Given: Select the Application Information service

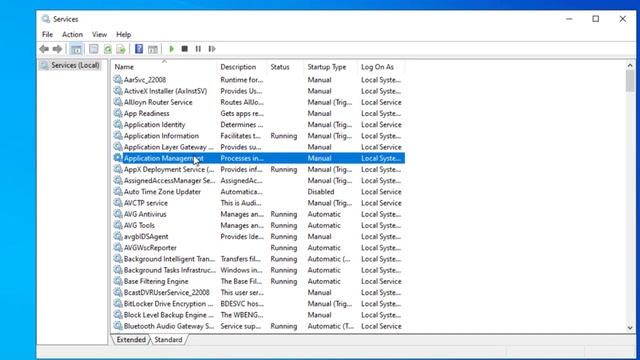Looking at the screenshot, I should pyautogui.click(x=258, y=136).
